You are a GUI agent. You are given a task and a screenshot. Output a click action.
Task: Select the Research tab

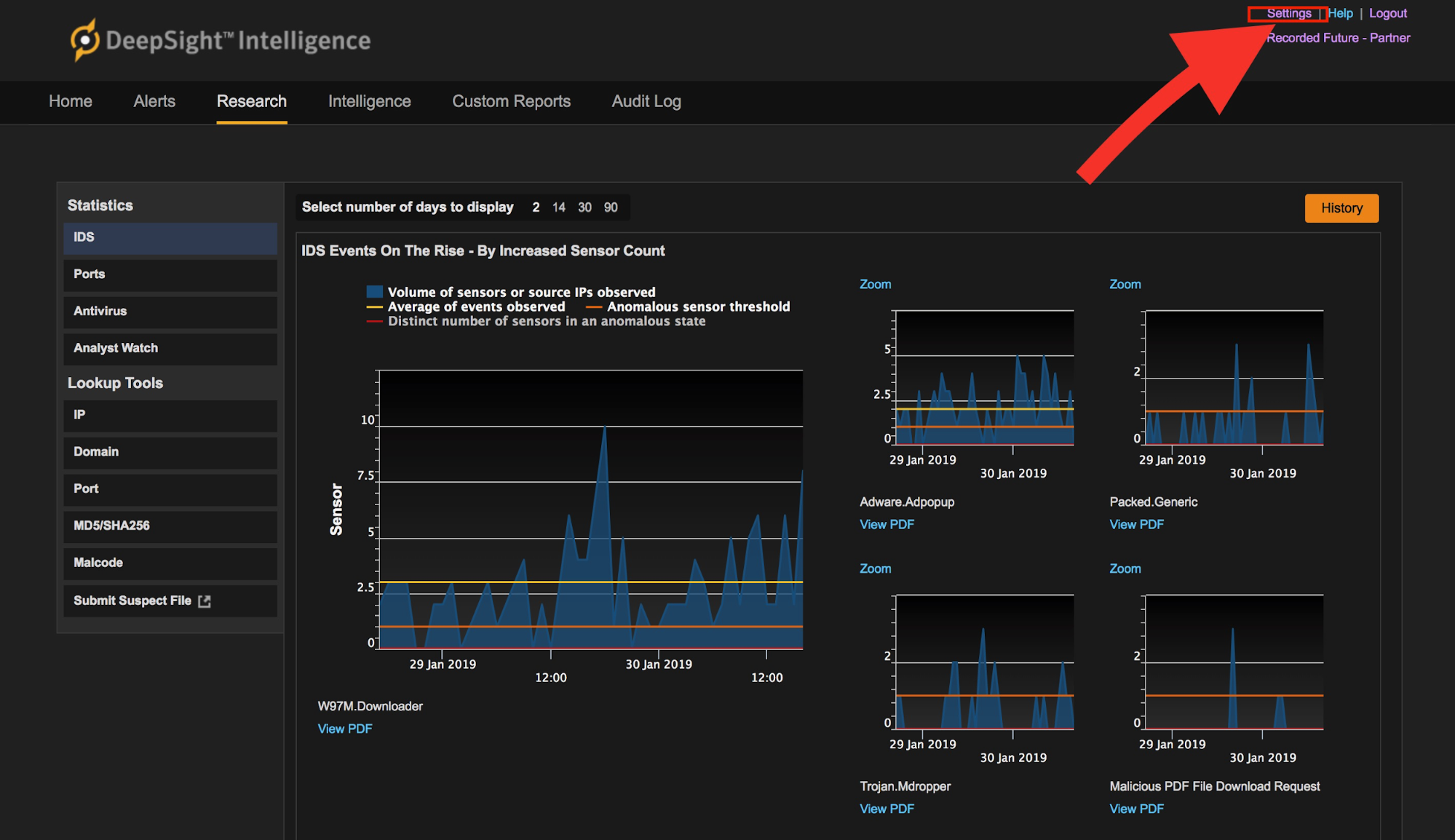tap(252, 101)
